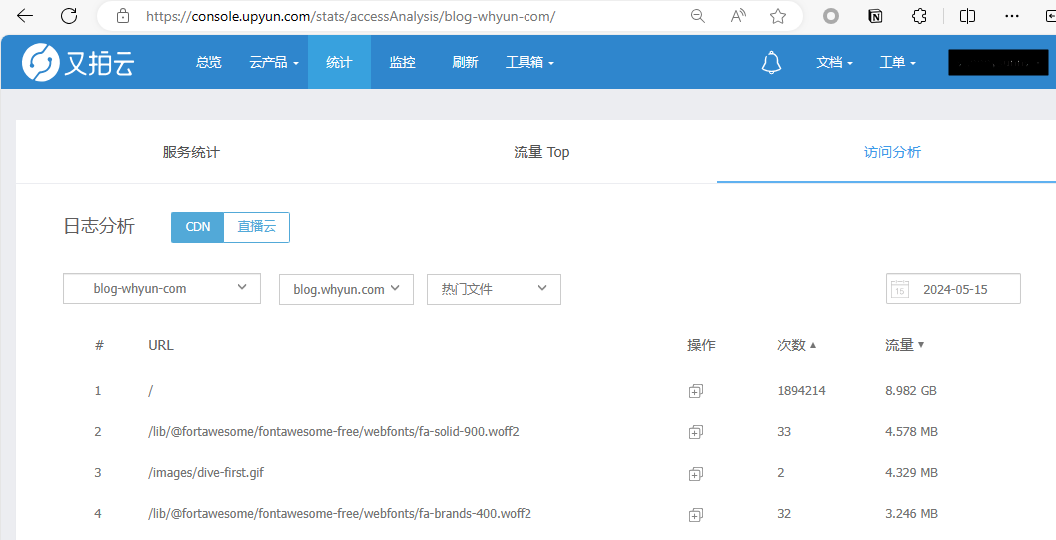Screen dimensions: 1056x540
Task: Expand the blog-whyun-com service dropdown
Action: click(x=162, y=289)
